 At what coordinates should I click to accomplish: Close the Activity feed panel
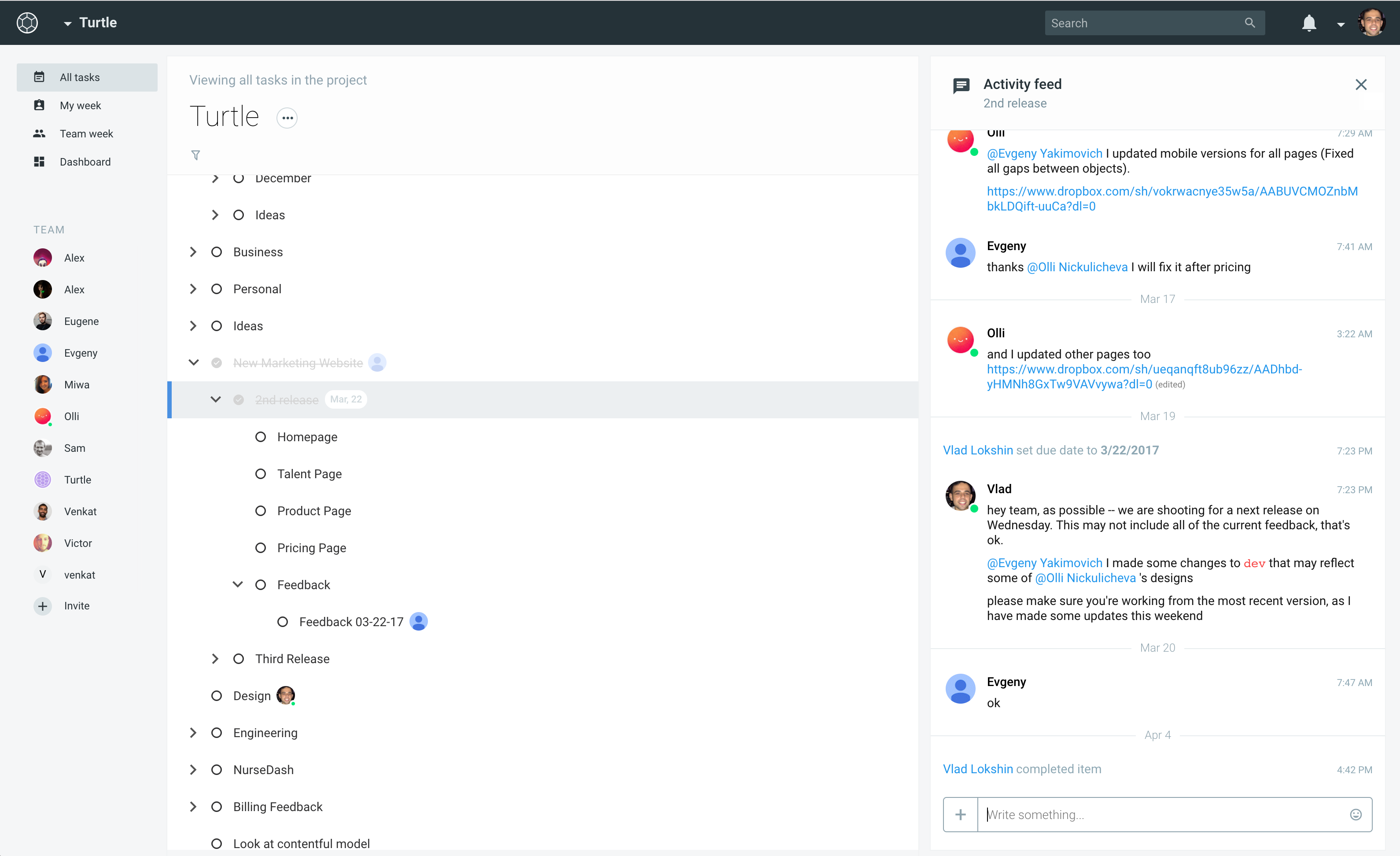[1361, 85]
